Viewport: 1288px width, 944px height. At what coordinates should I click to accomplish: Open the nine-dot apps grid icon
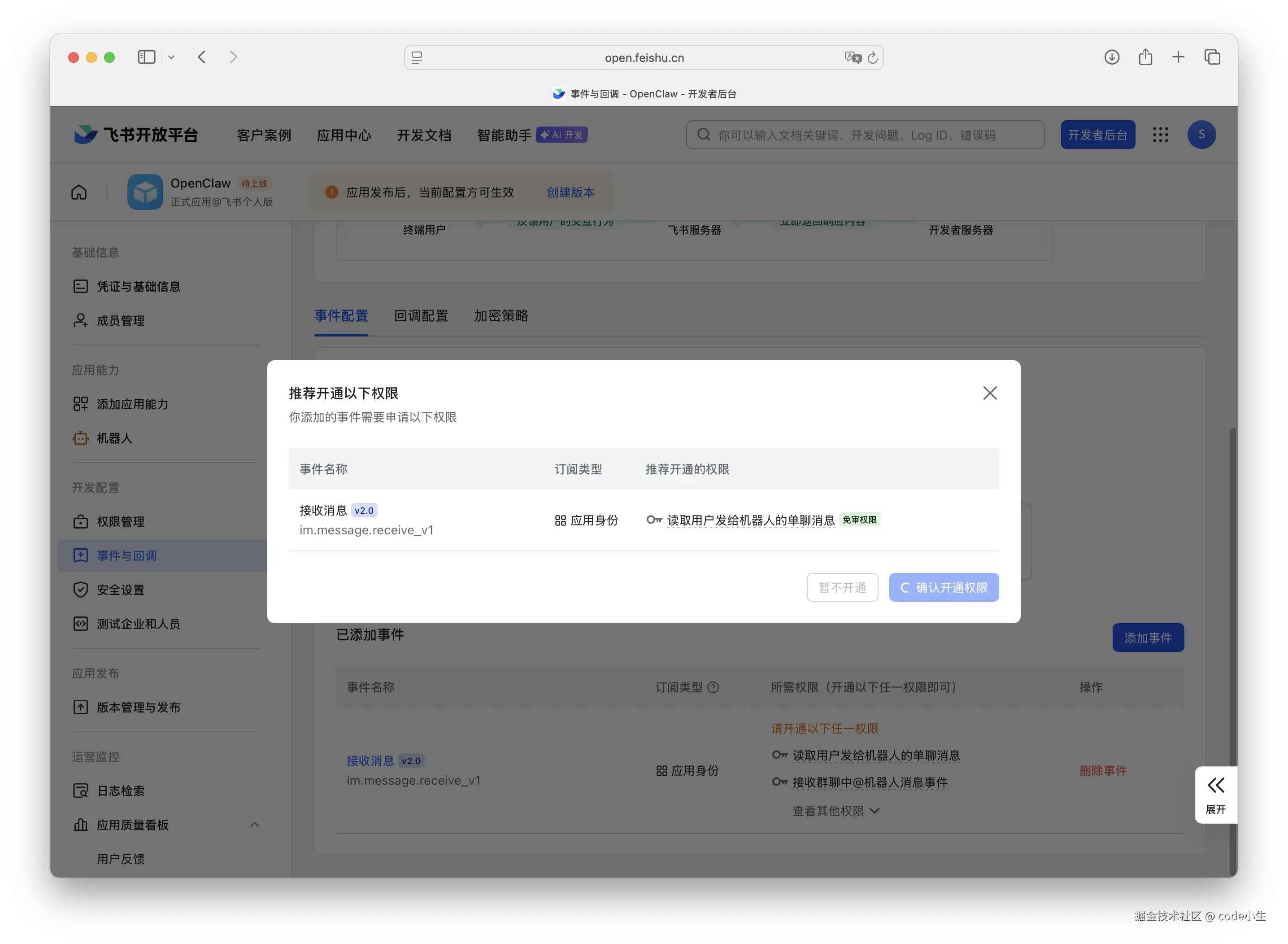tap(1160, 135)
